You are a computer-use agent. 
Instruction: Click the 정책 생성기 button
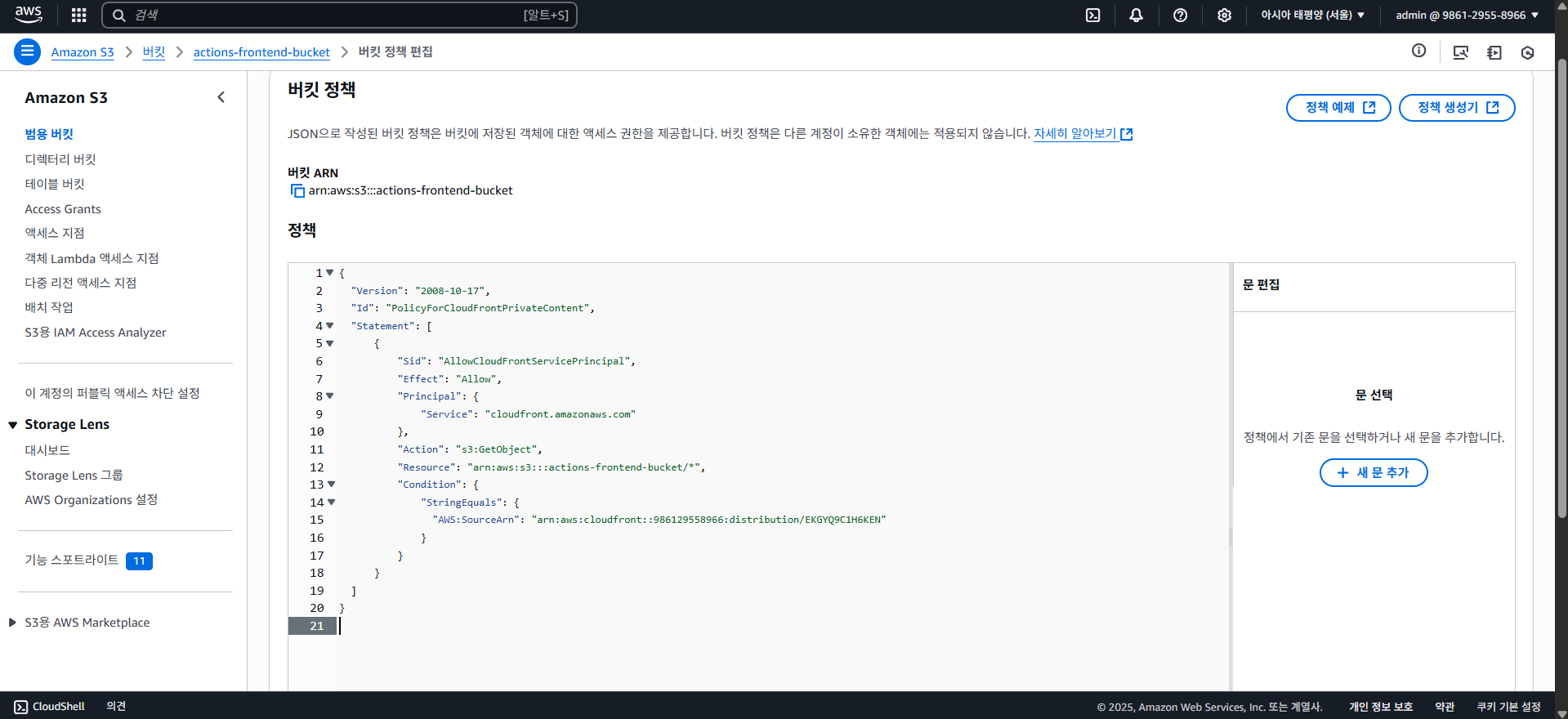click(1457, 108)
